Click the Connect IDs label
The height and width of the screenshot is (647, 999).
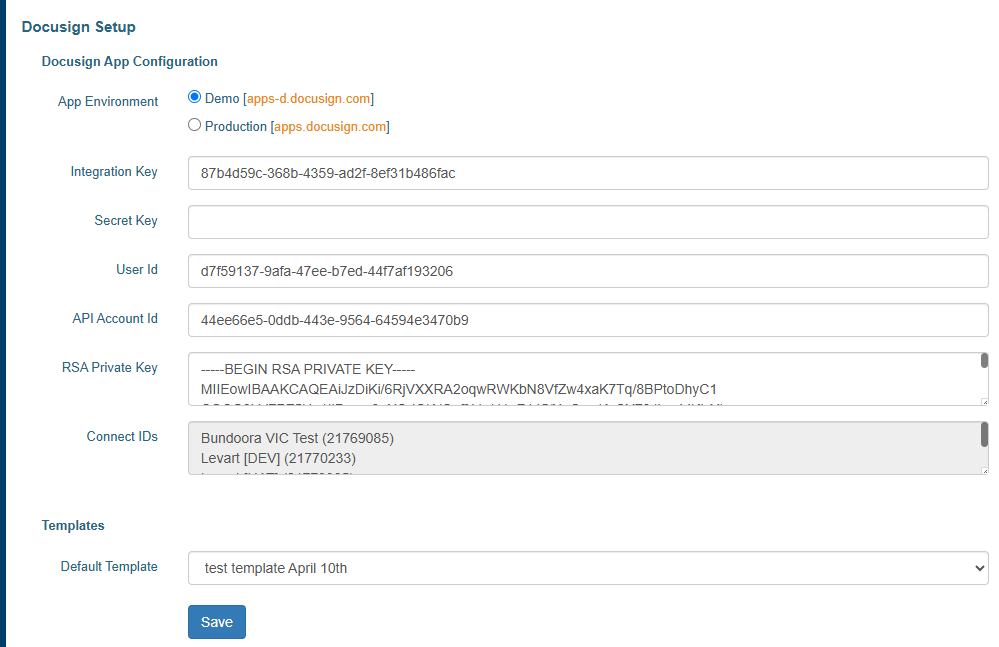[122, 436]
